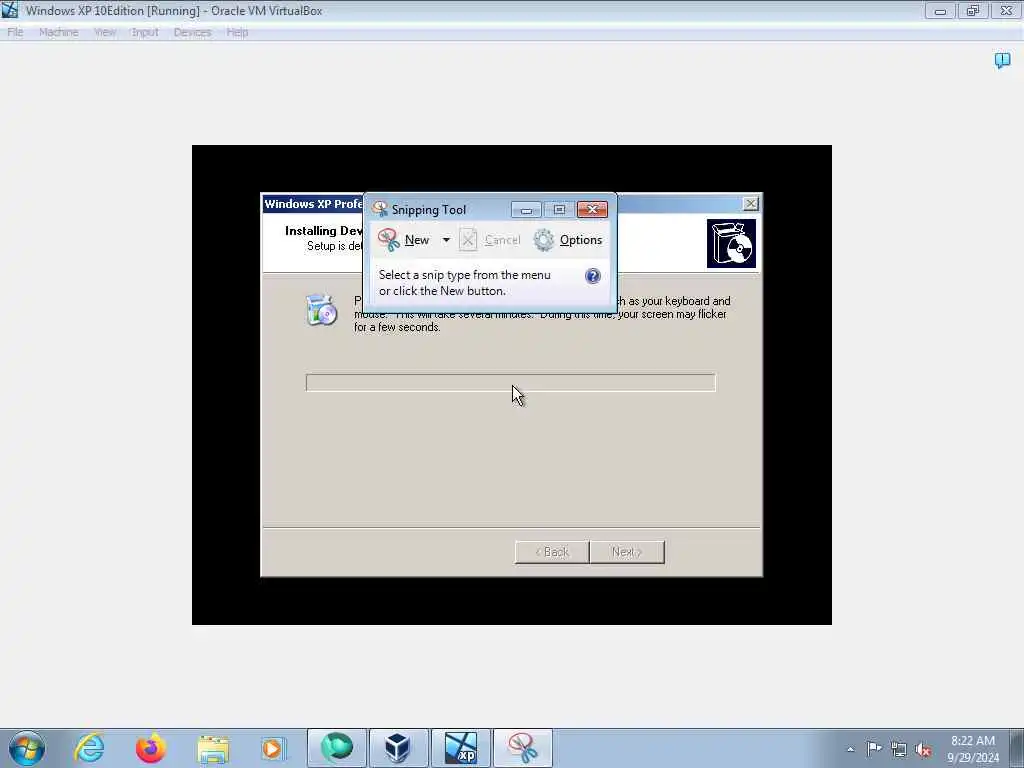The image size is (1024, 768).
Task: Show hidden system tray icons
Action: [850, 749]
